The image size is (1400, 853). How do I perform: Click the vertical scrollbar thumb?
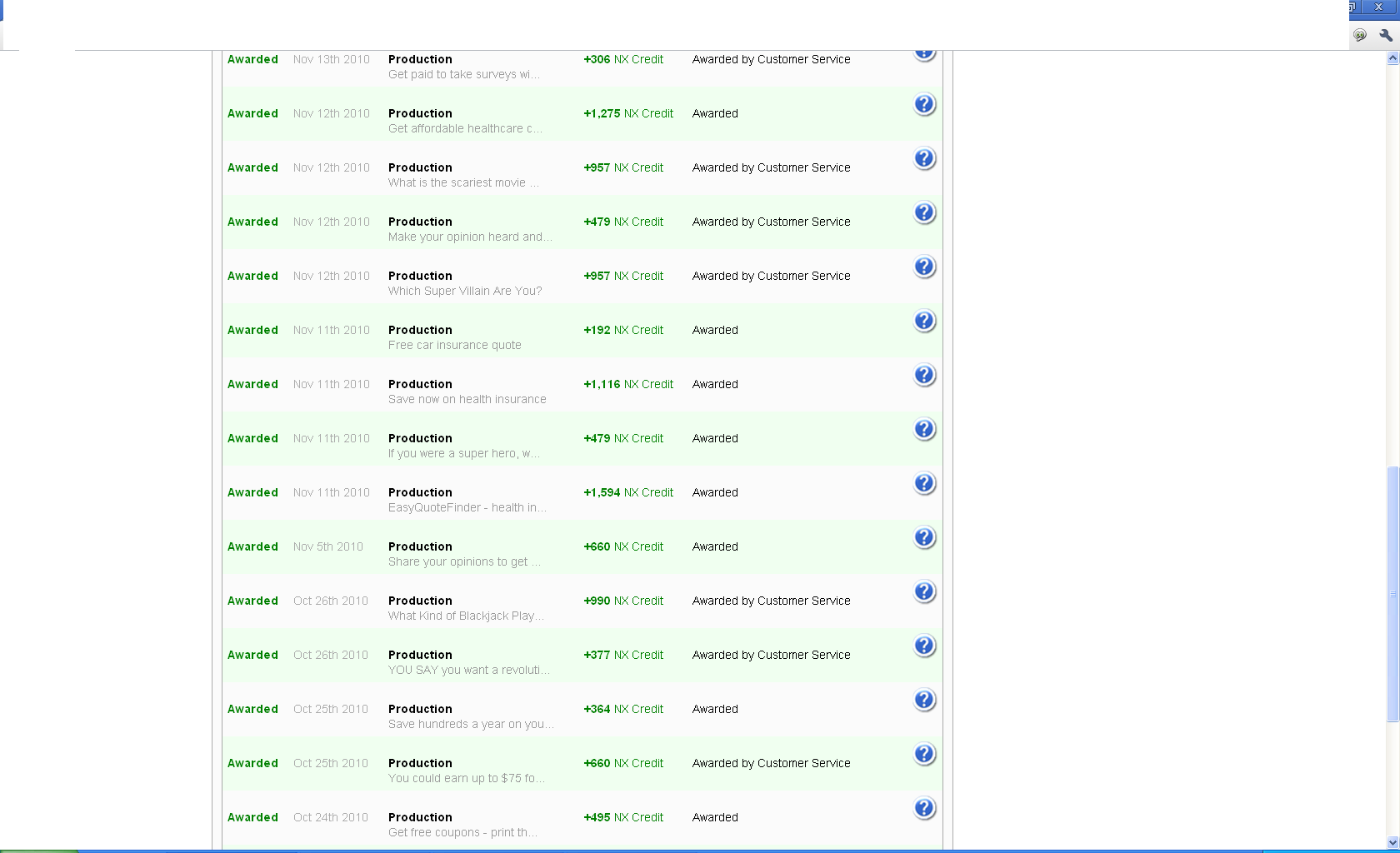click(1392, 595)
